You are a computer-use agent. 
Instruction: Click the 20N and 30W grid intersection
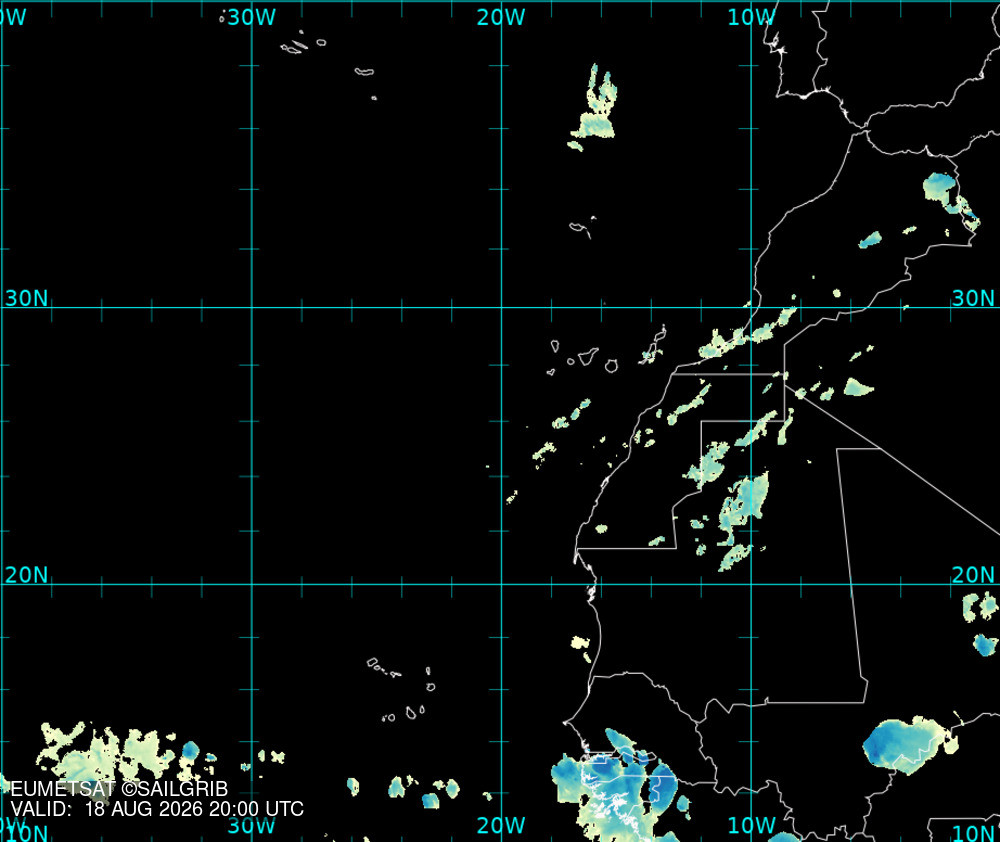click(x=252, y=584)
